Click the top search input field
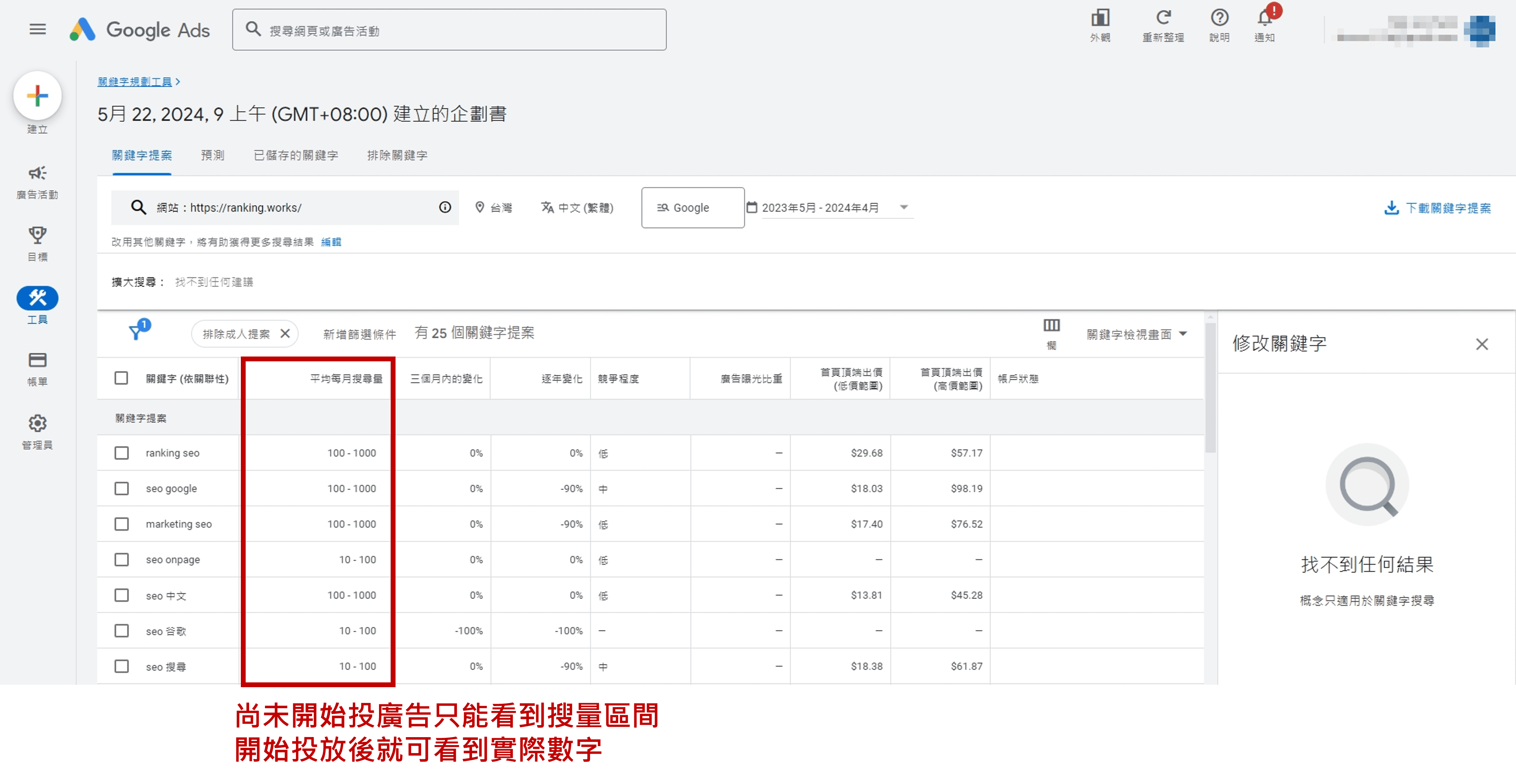Image resolution: width=1516 pixels, height=784 pixels. (x=450, y=30)
